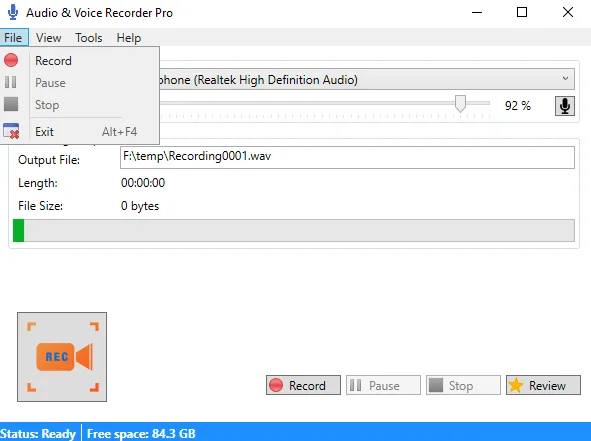Click the Pause bars icon in File menu

point(11,82)
